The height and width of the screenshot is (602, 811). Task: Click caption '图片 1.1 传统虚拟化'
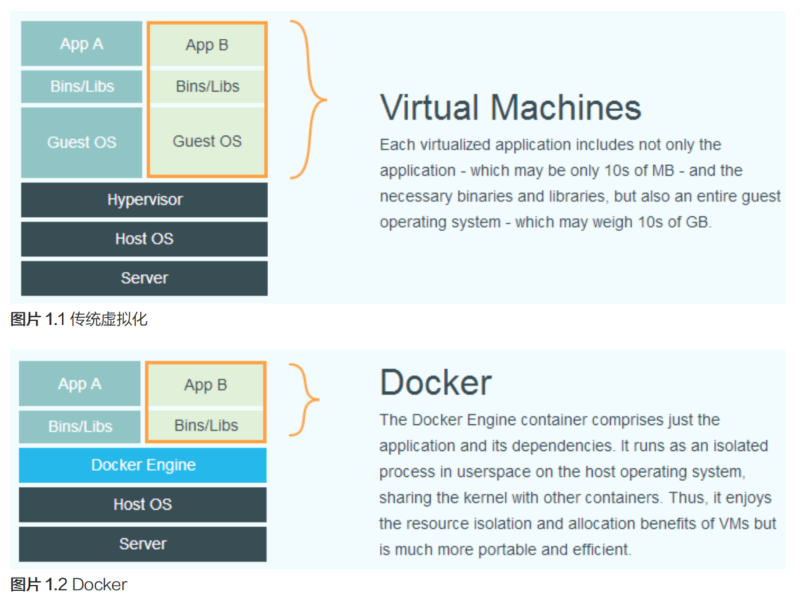pos(79,319)
